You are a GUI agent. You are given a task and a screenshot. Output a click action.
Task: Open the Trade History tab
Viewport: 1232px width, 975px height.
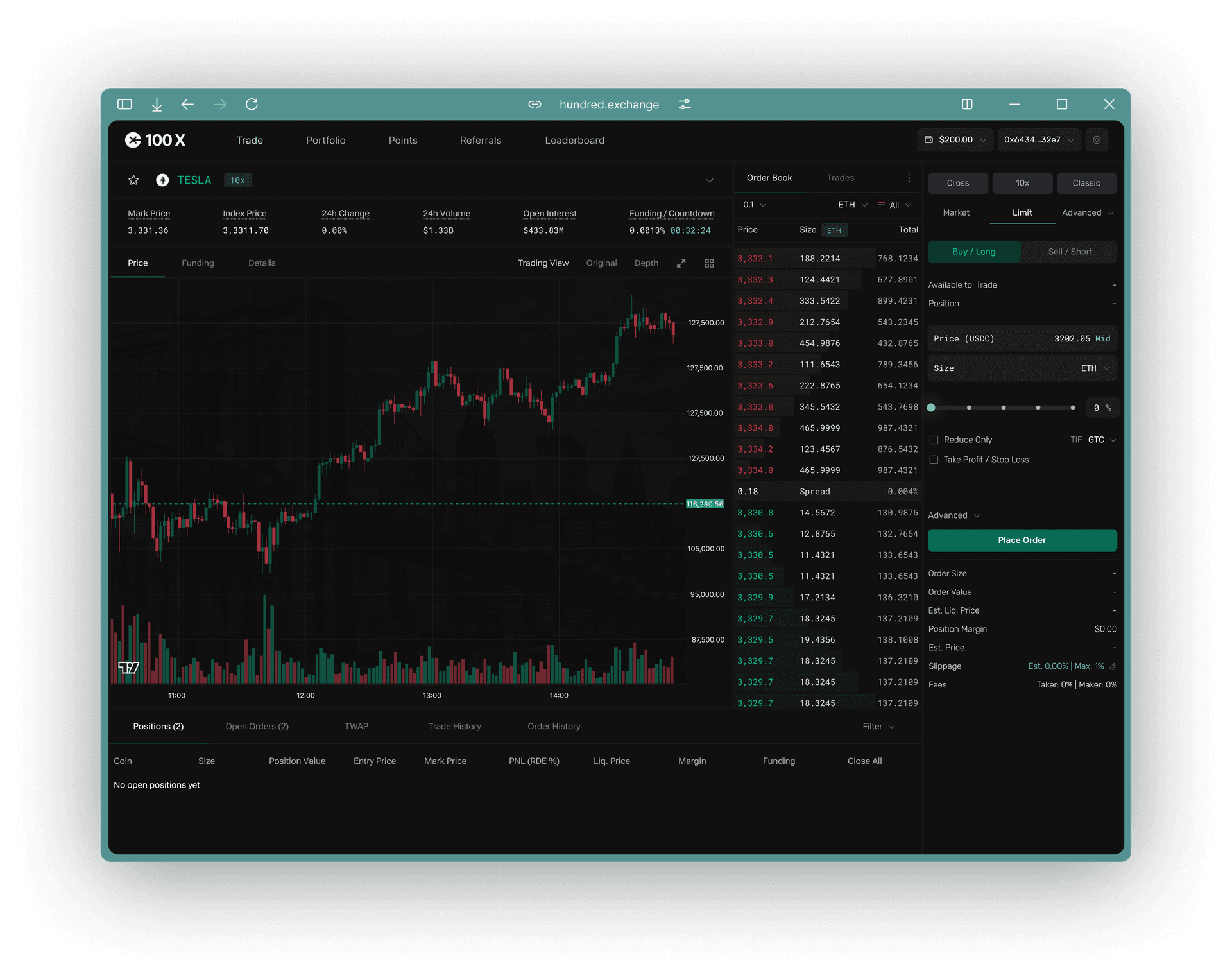454,726
